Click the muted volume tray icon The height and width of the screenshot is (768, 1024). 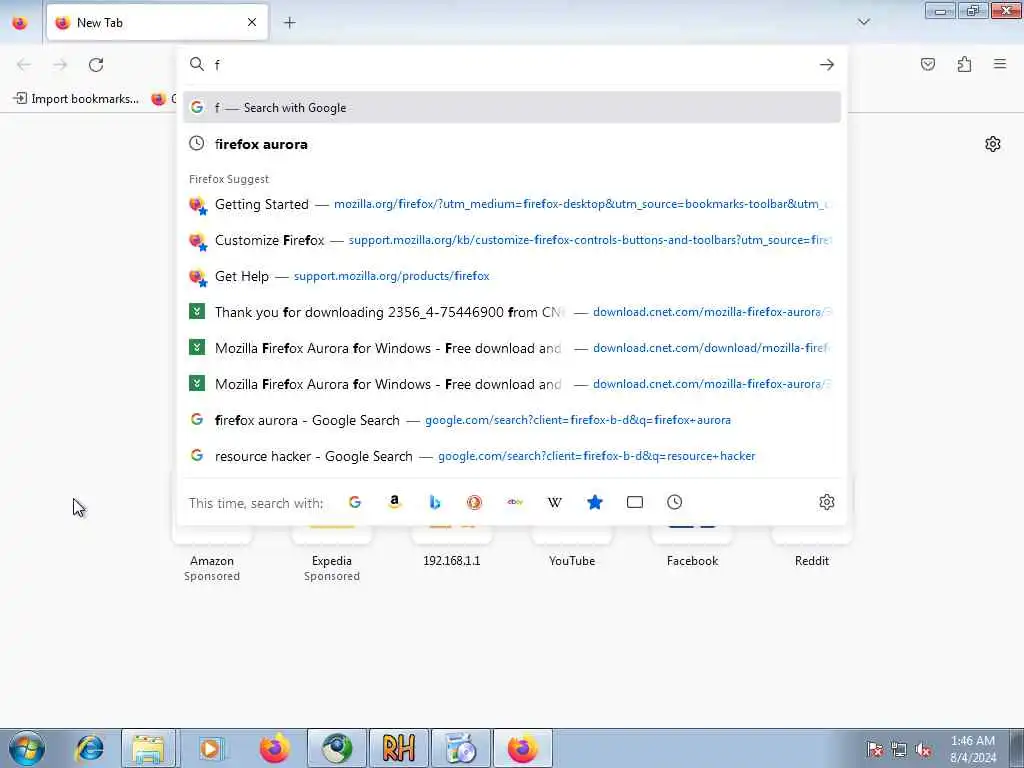(x=923, y=750)
